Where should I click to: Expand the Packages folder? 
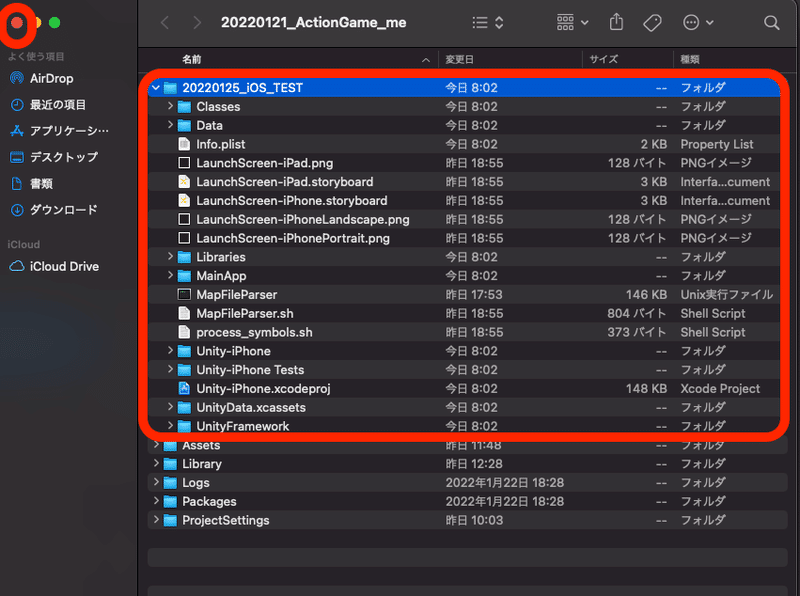tap(156, 501)
